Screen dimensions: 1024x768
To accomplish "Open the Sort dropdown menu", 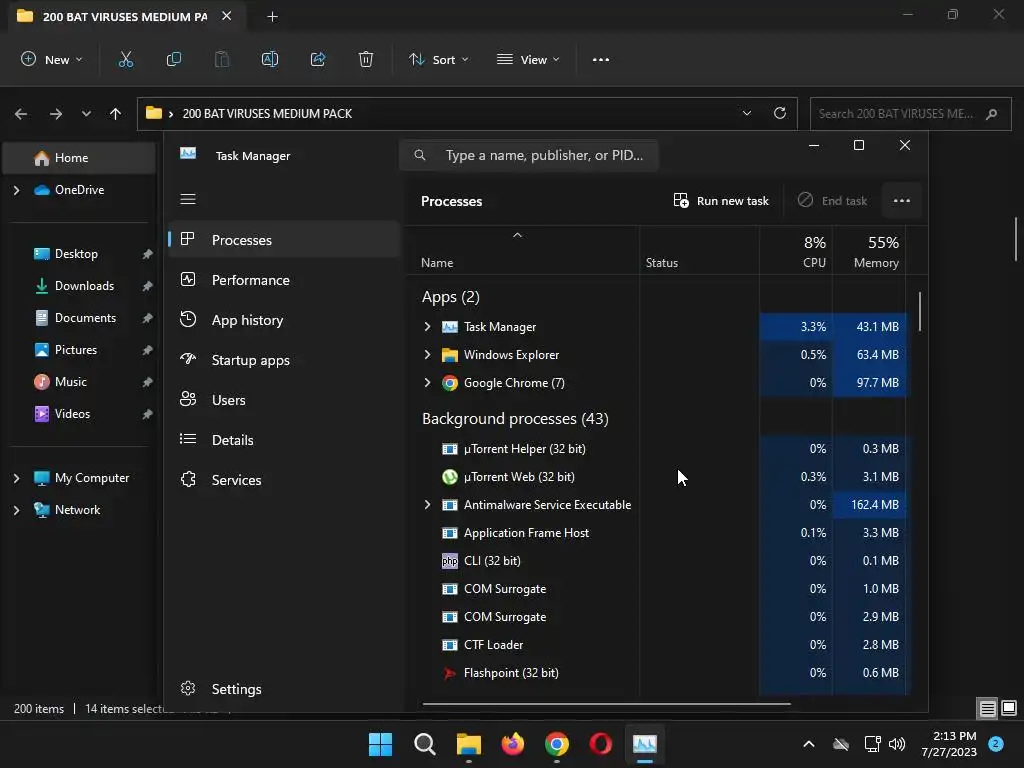I will coord(439,59).
